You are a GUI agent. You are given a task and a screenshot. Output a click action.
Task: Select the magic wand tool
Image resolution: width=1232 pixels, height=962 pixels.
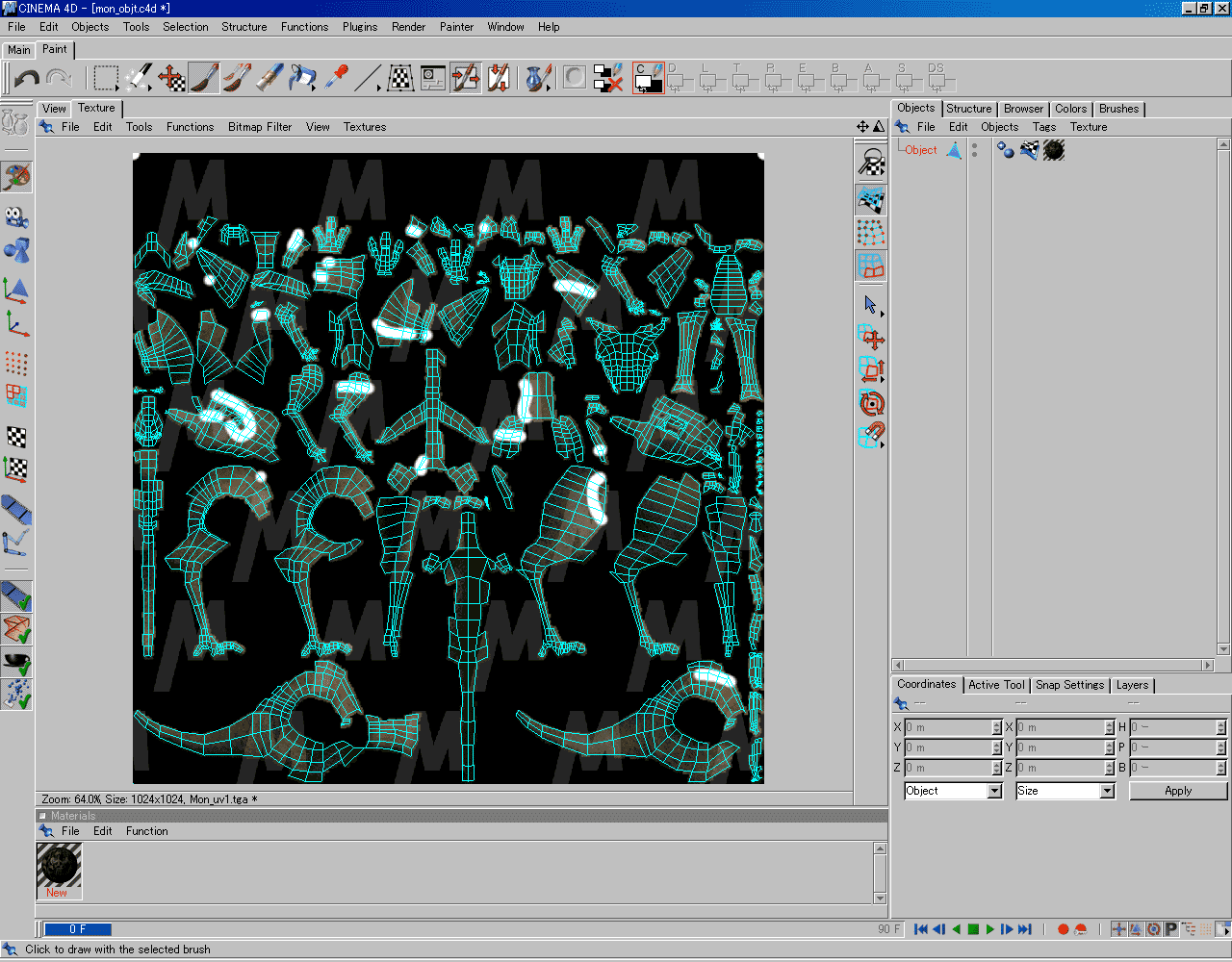click(139, 78)
